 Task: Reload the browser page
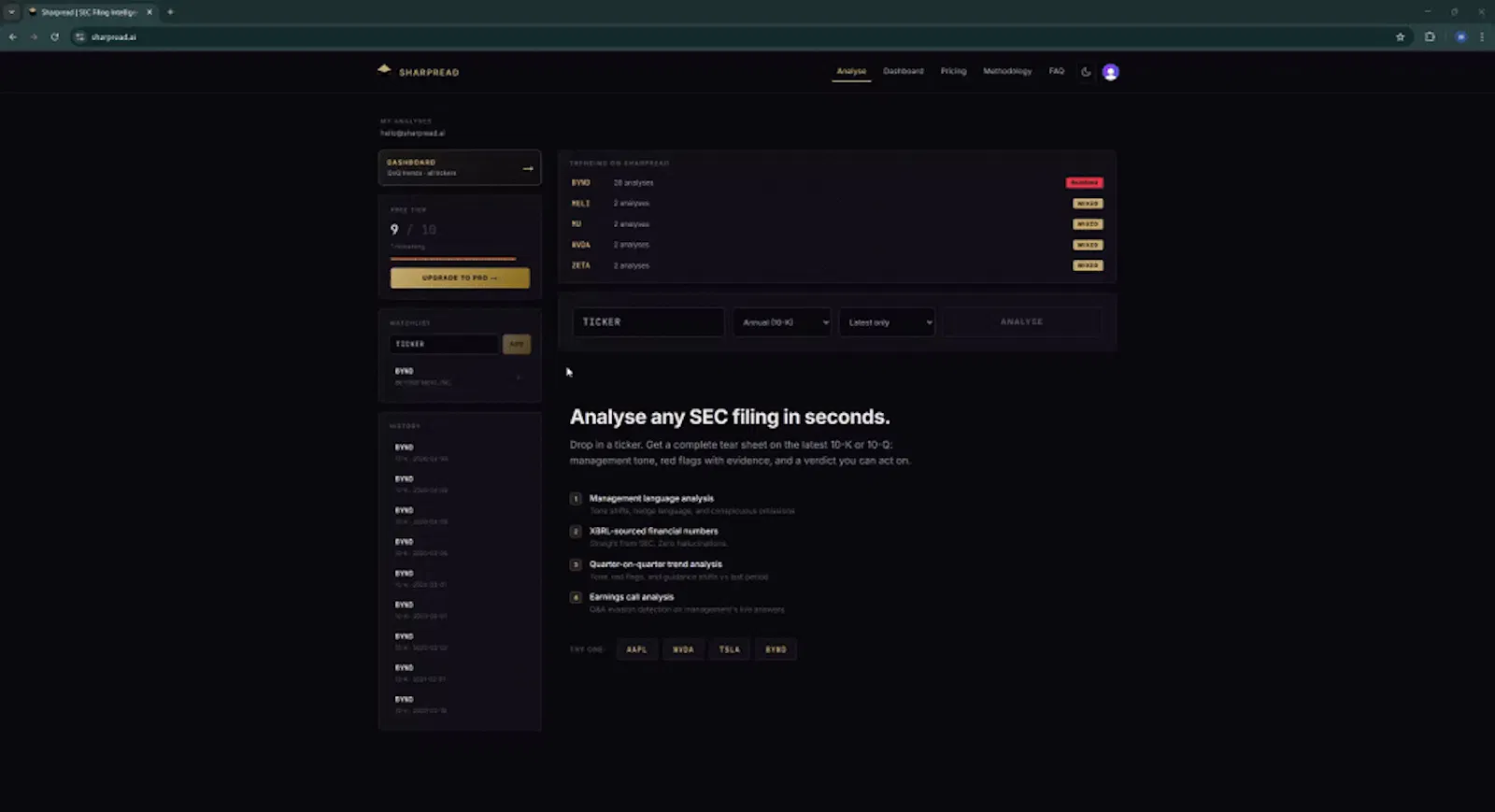(54, 37)
